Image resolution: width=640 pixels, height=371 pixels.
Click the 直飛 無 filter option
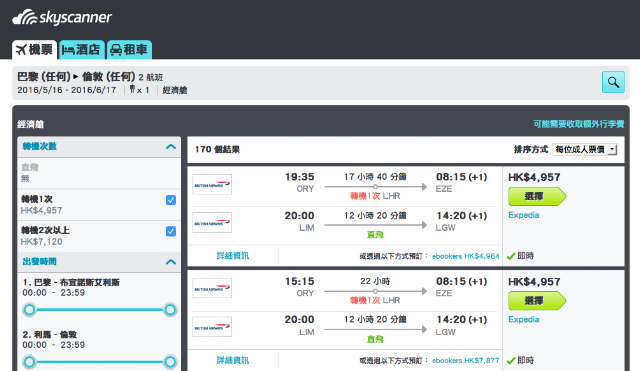(99, 173)
